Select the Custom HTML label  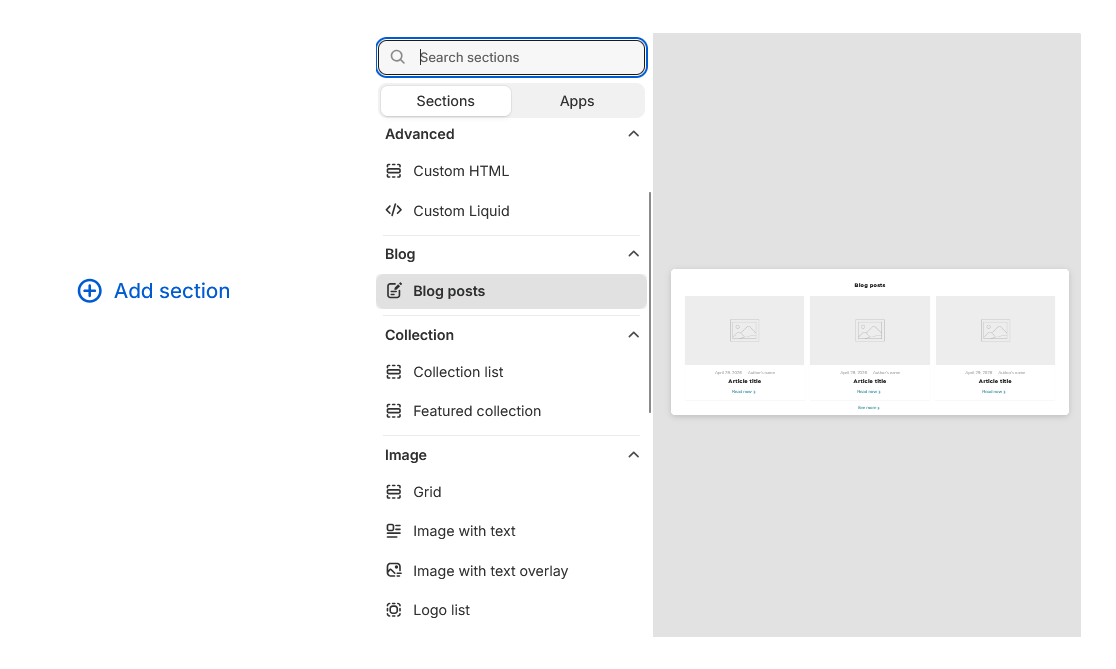461,171
